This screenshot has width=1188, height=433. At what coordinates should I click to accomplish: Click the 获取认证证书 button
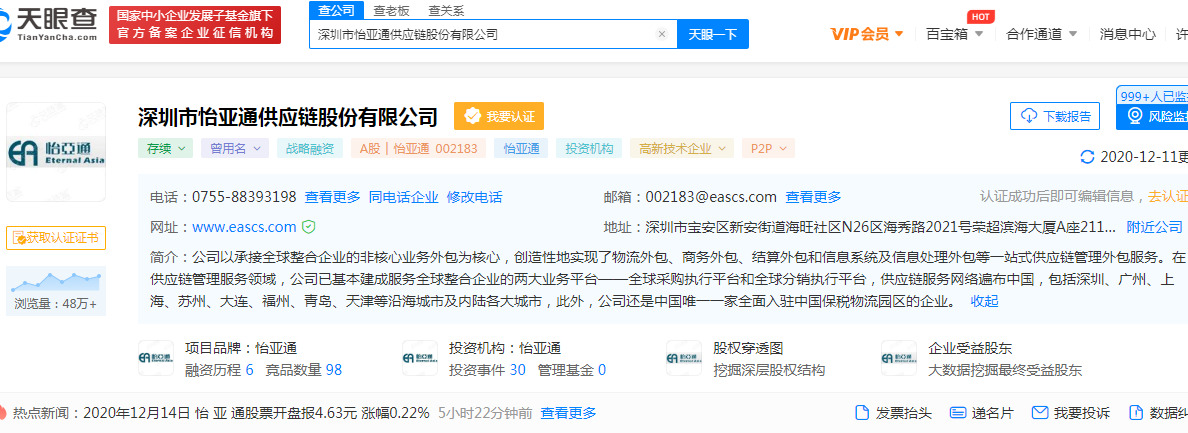tap(56, 238)
